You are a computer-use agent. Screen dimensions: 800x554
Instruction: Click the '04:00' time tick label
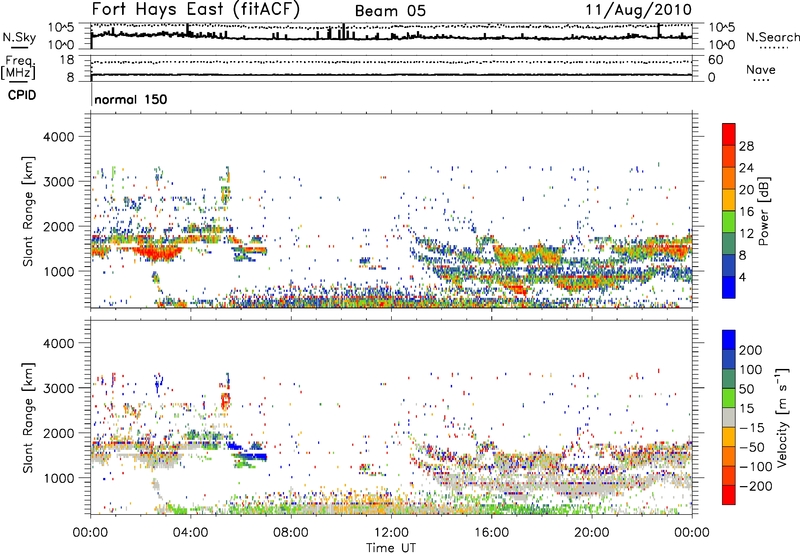(190, 533)
